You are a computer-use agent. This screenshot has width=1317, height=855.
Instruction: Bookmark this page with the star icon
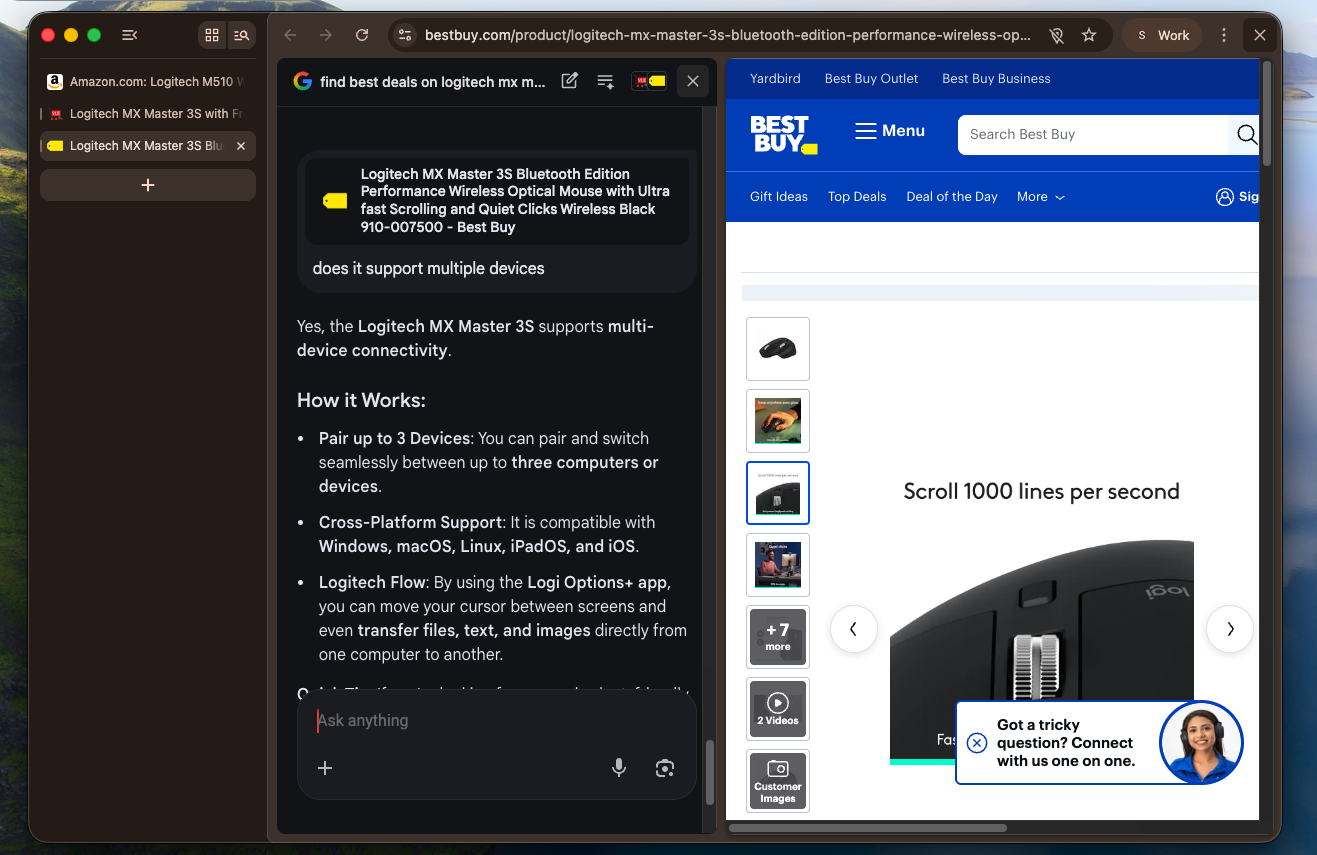click(x=1089, y=35)
